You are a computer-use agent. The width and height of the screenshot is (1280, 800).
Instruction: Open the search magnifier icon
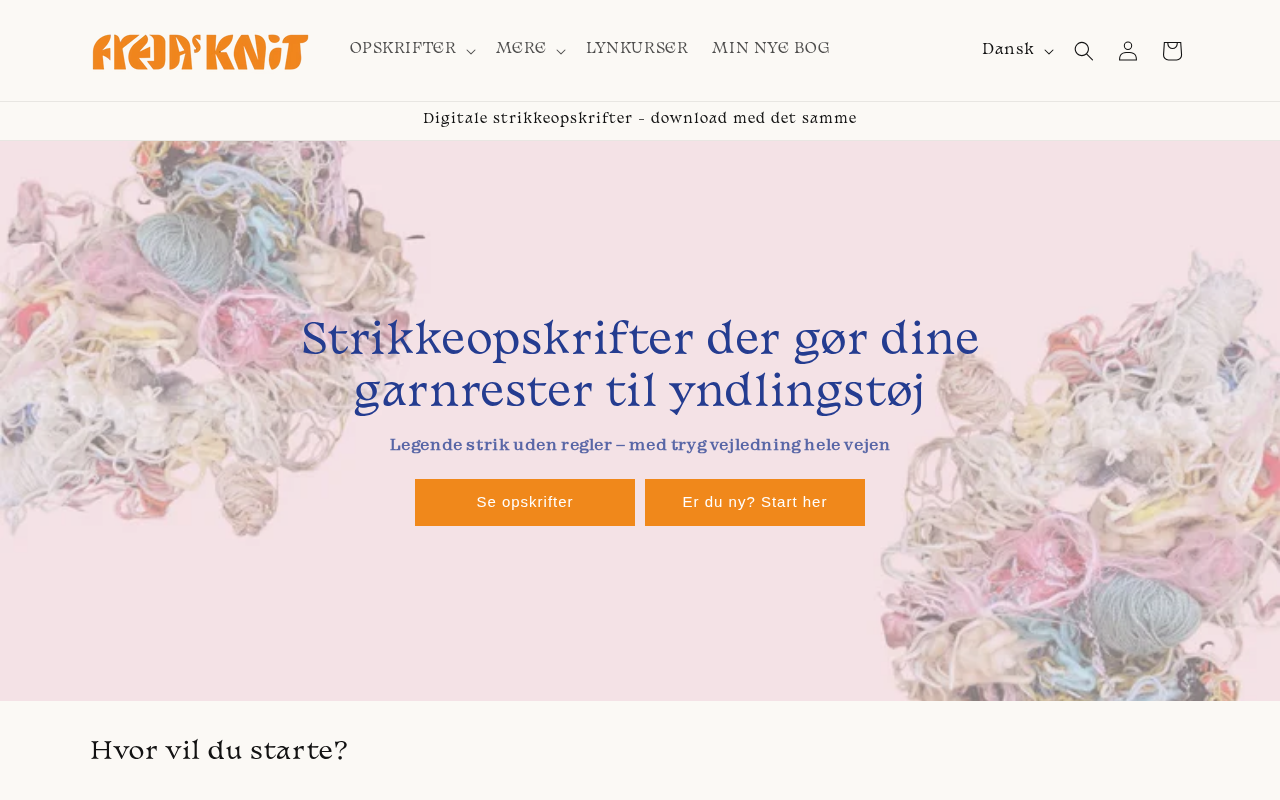[1084, 51]
